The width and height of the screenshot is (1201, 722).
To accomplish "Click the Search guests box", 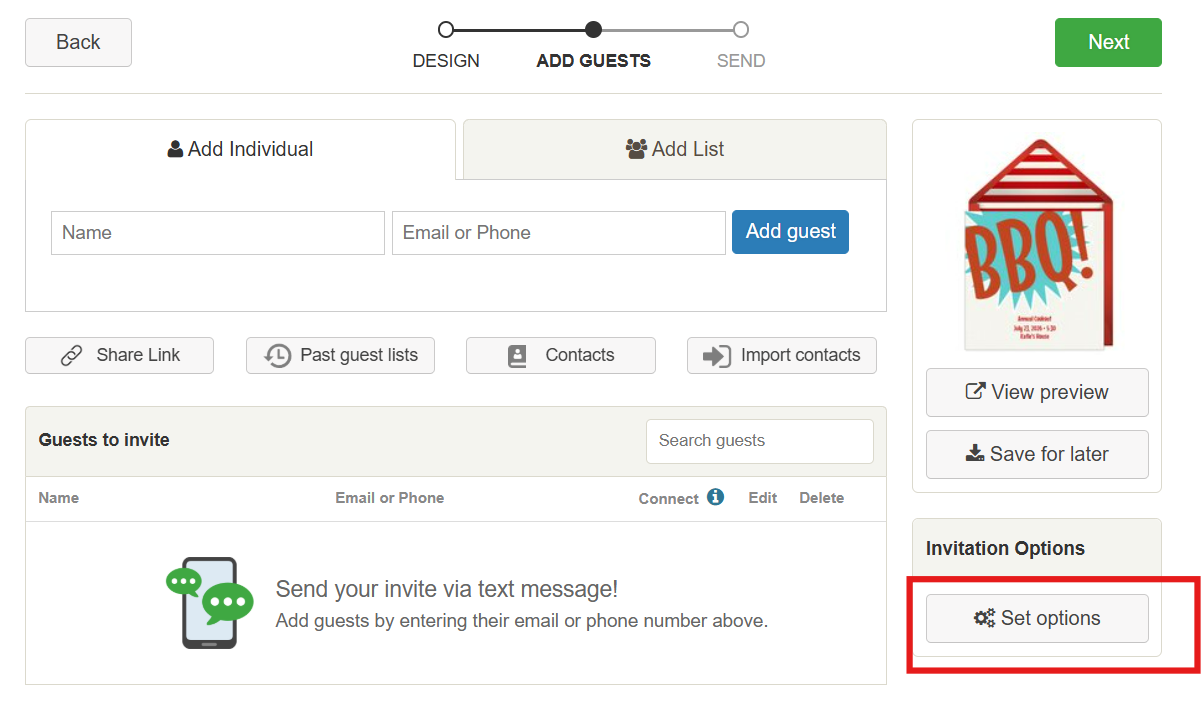I will (759, 441).
